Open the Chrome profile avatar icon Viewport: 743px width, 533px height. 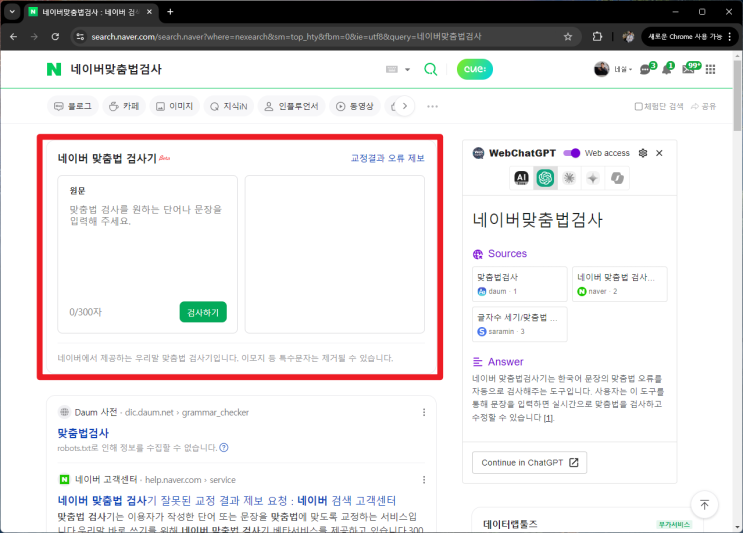click(x=628, y=36)
